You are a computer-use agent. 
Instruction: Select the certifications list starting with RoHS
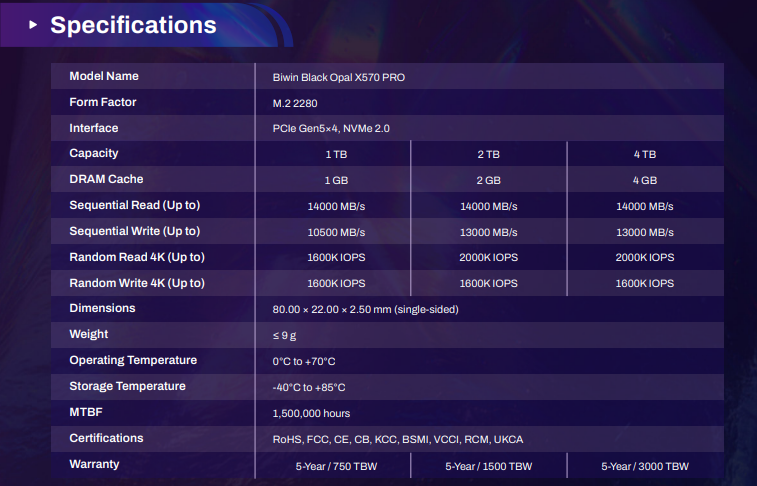click(x=397, y=439)
